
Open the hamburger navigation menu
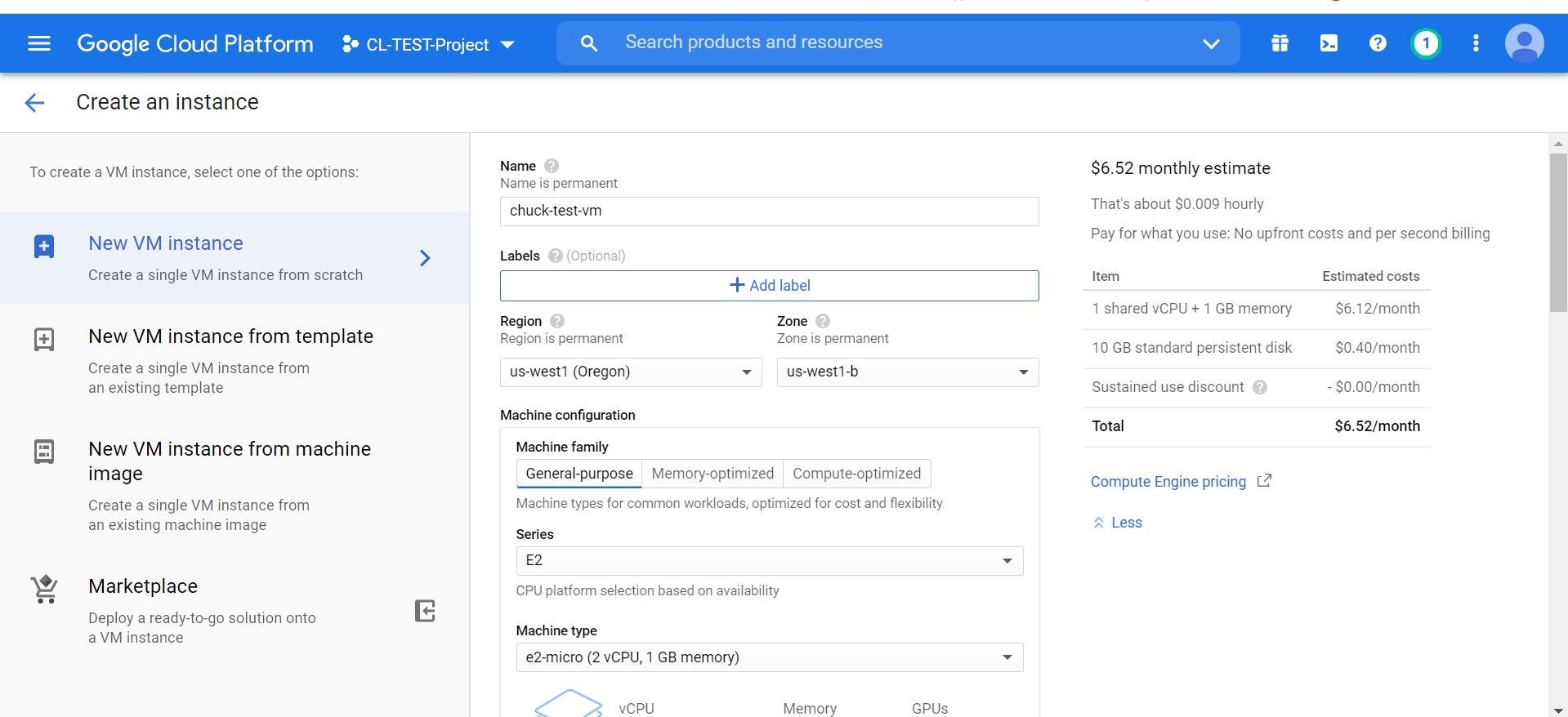click(x=39, y=43)
